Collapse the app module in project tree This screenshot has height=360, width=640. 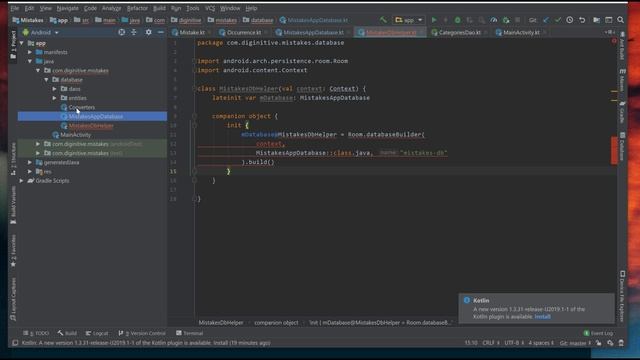tap(22, 43)
